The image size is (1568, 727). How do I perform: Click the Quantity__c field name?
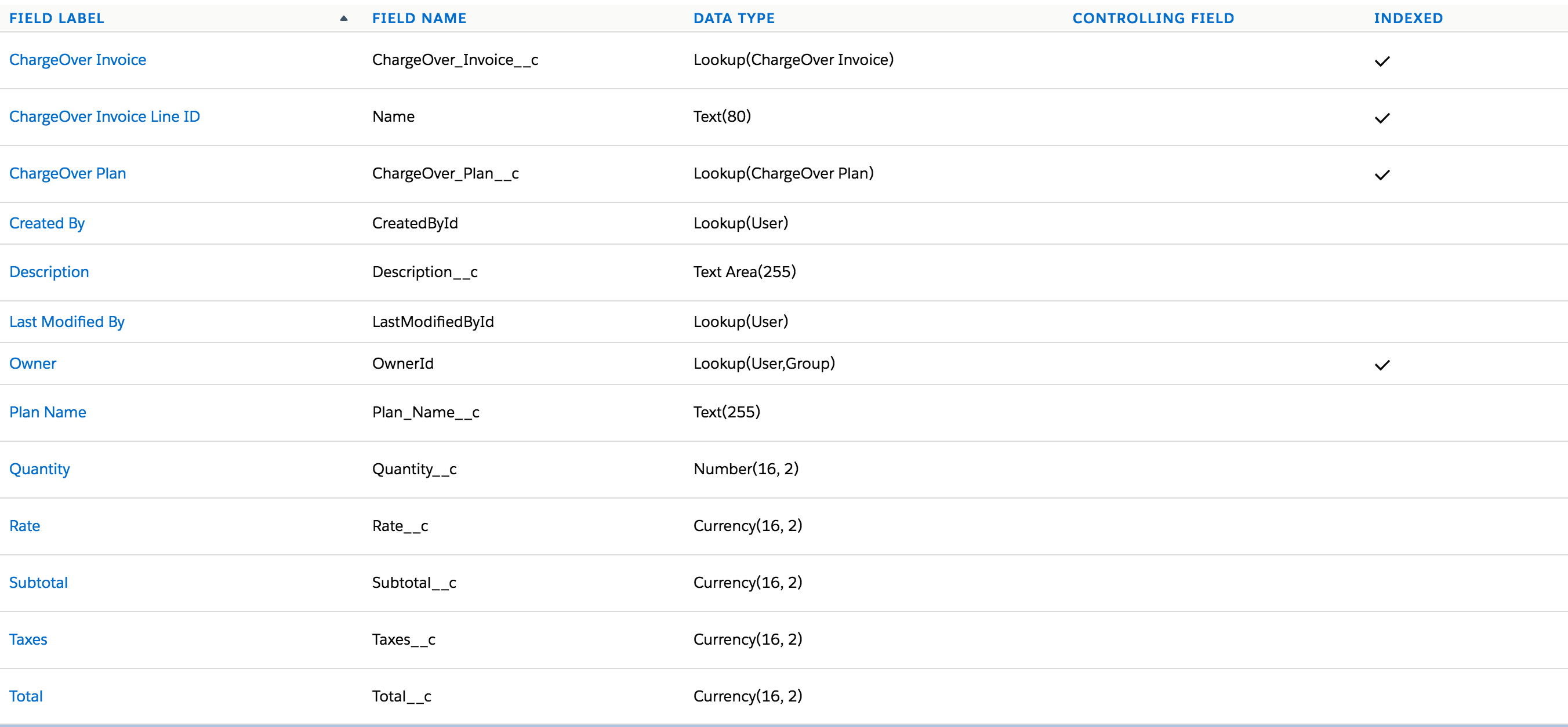click(x=415, y=469)
